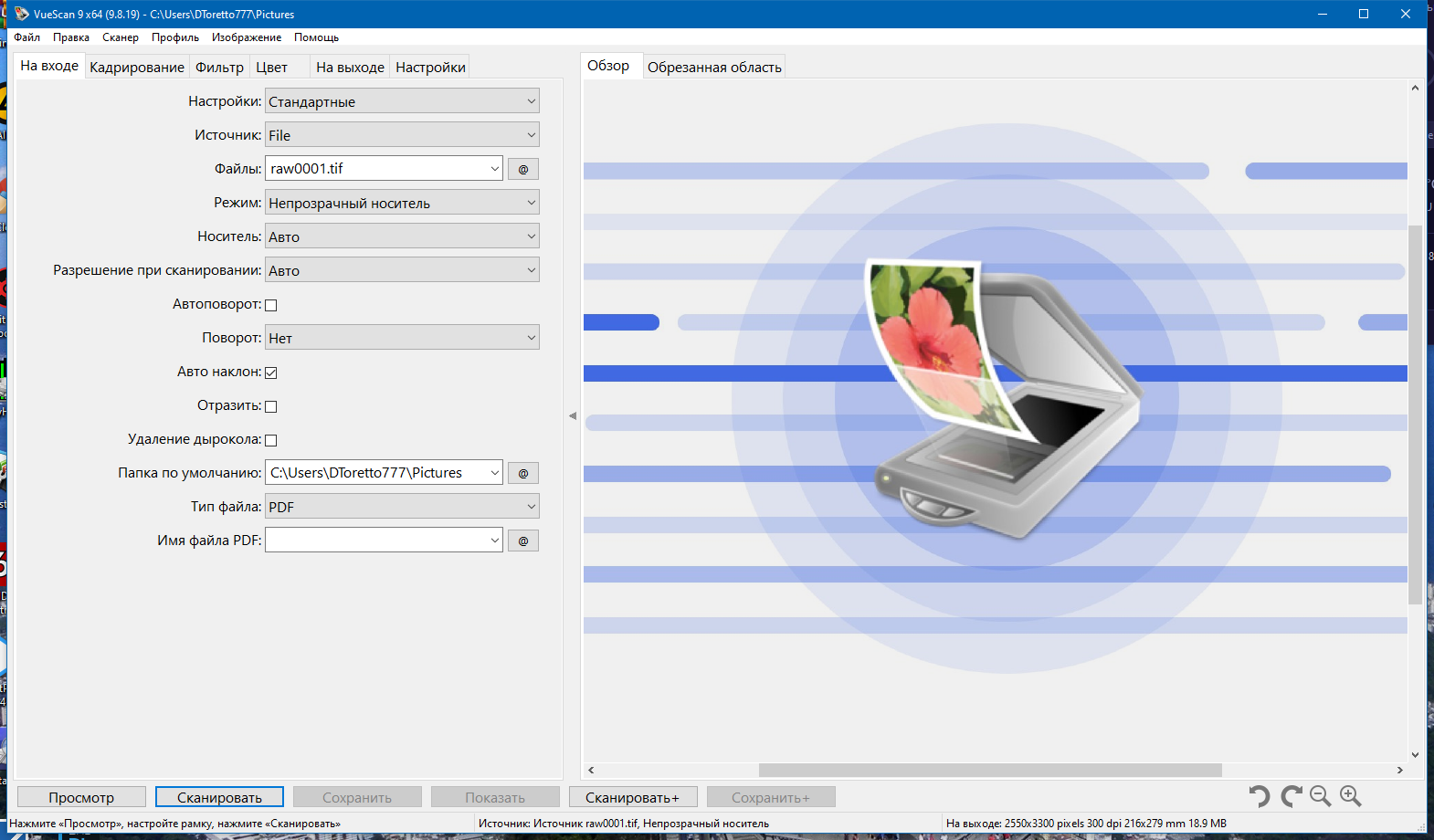Enable the Автоповорот checkbox

(270, 305)
